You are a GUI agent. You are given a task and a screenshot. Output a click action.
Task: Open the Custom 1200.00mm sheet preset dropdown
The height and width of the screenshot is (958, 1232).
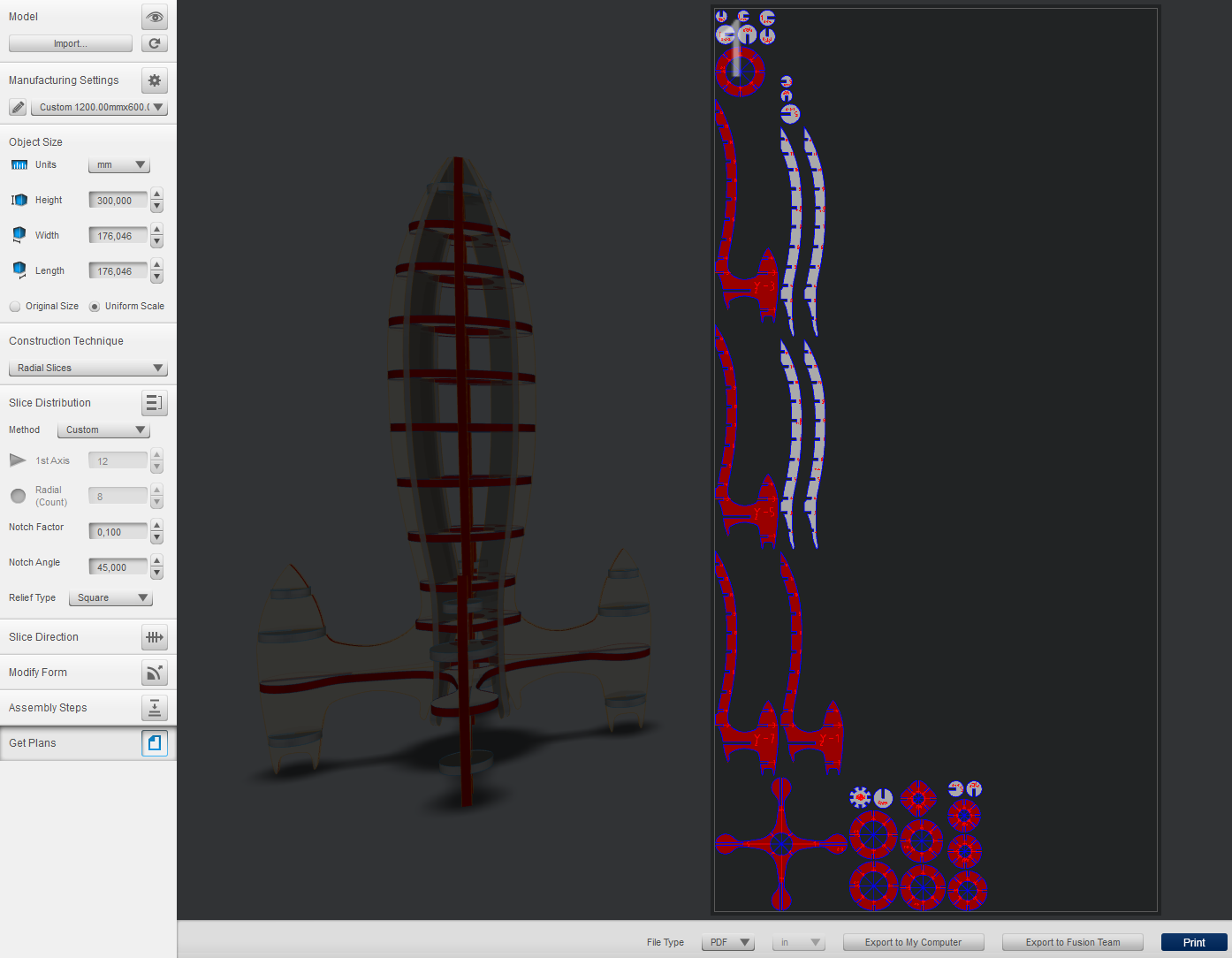pos(99,107)
